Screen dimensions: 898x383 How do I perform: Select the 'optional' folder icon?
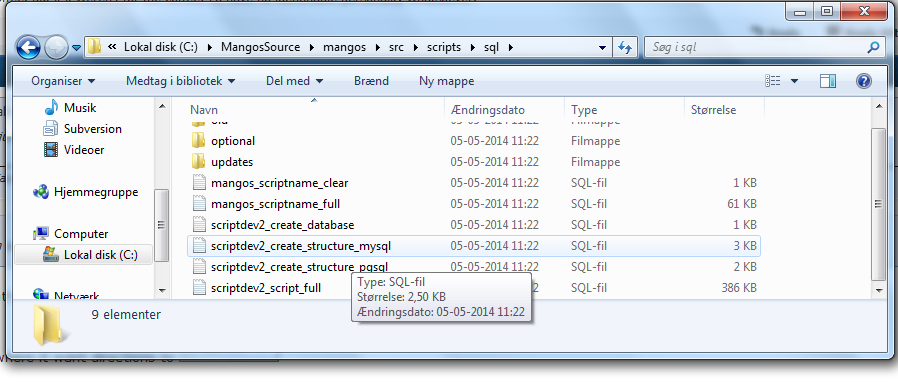point(198,141)
